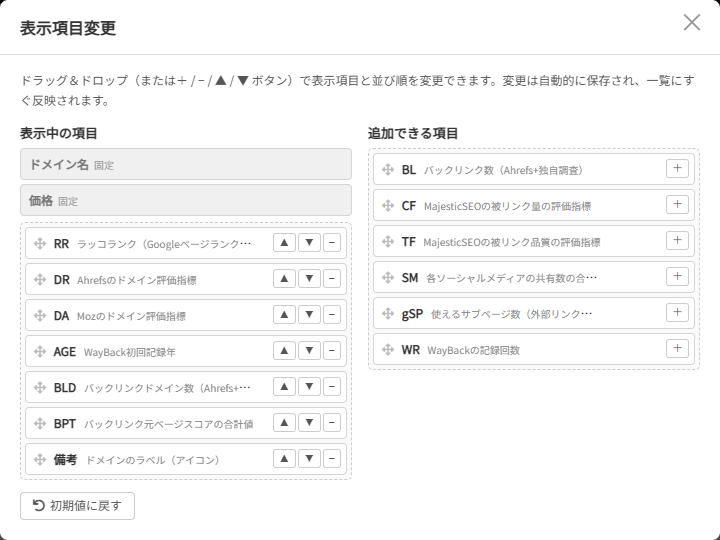Viewport: 720px width, 540px height.
Task: Click 備考 ドメインのラベル text
Action: pos(153,460)
